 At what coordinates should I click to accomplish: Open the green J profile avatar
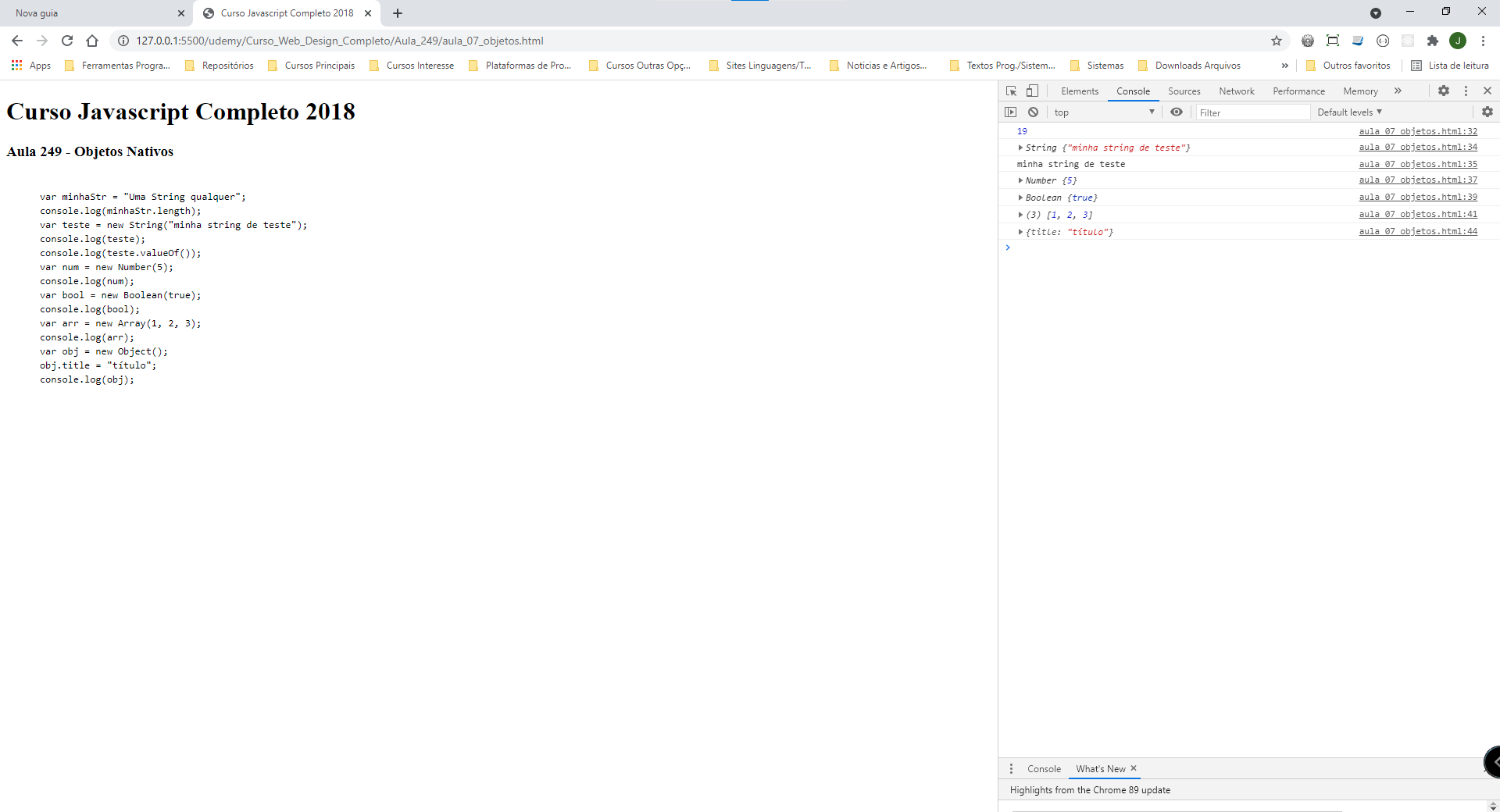point(1458,41)
